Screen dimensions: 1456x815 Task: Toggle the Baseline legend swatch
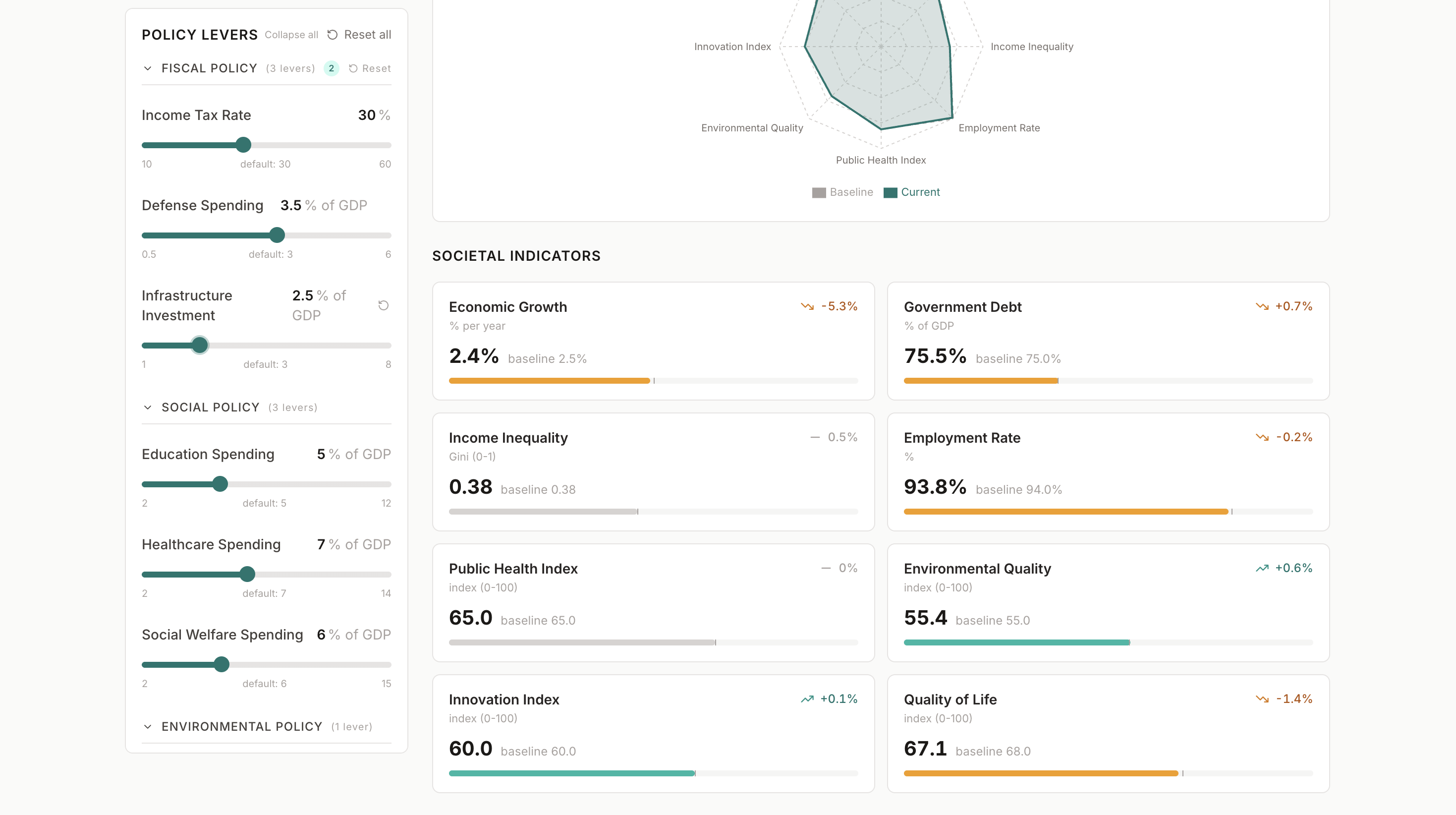tap(819, 193)
